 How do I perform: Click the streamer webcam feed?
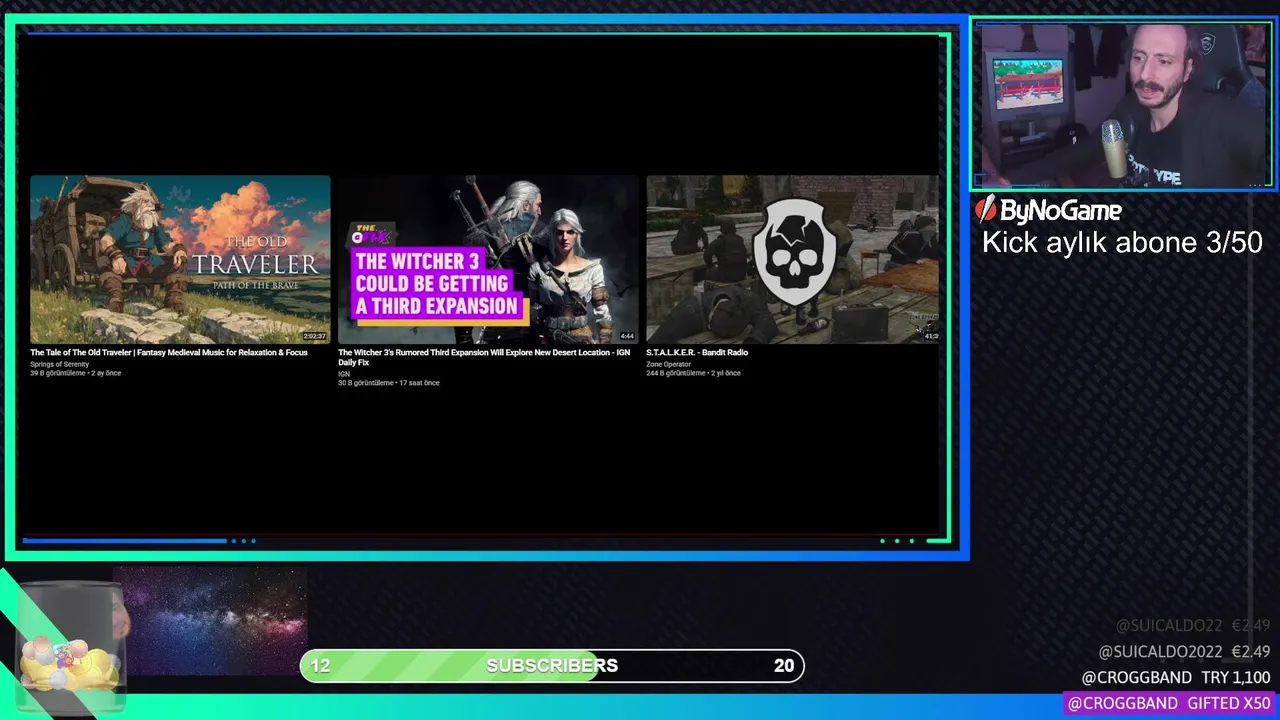1122,105
